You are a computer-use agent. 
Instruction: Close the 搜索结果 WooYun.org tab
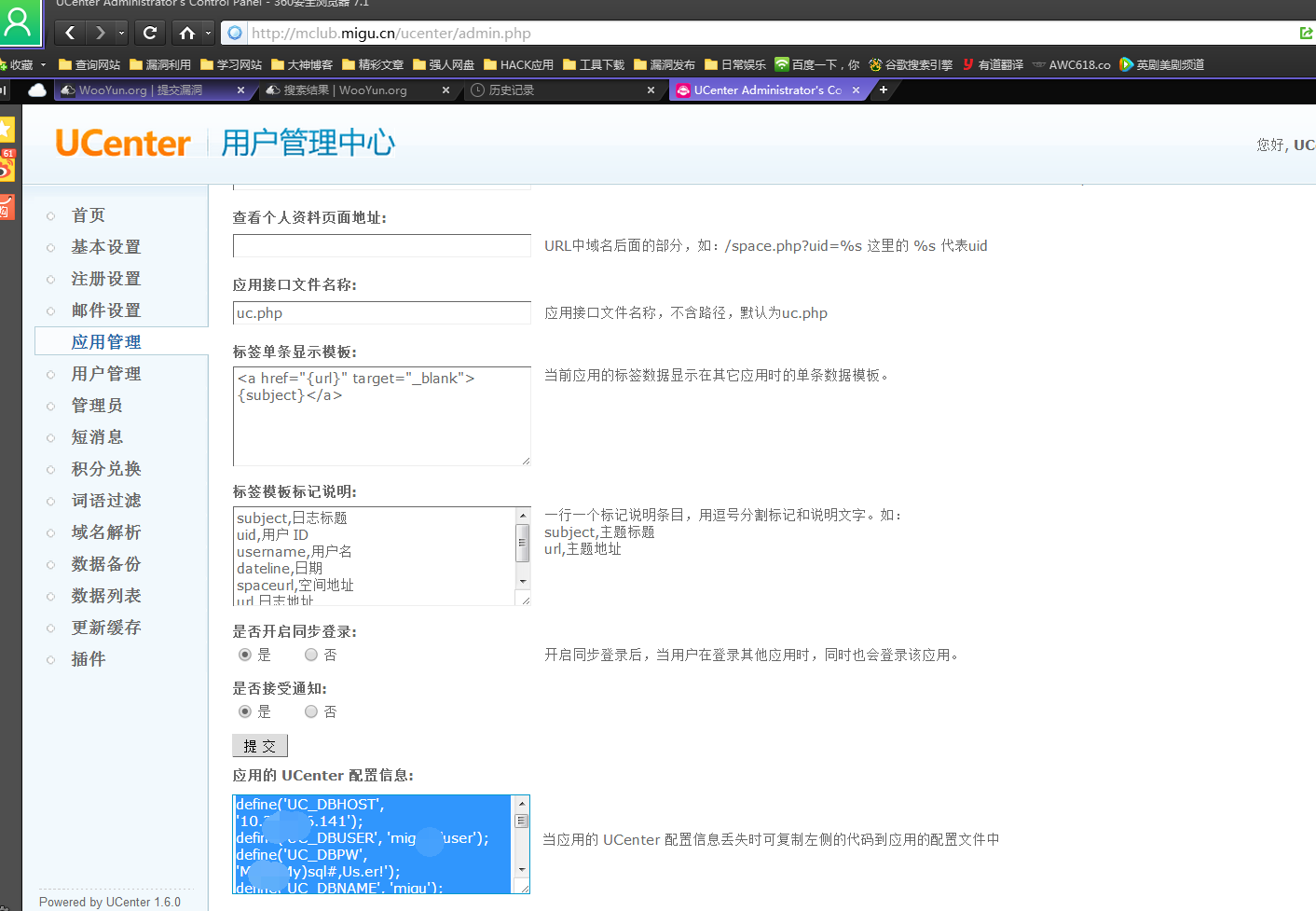(x=446, y=90)
